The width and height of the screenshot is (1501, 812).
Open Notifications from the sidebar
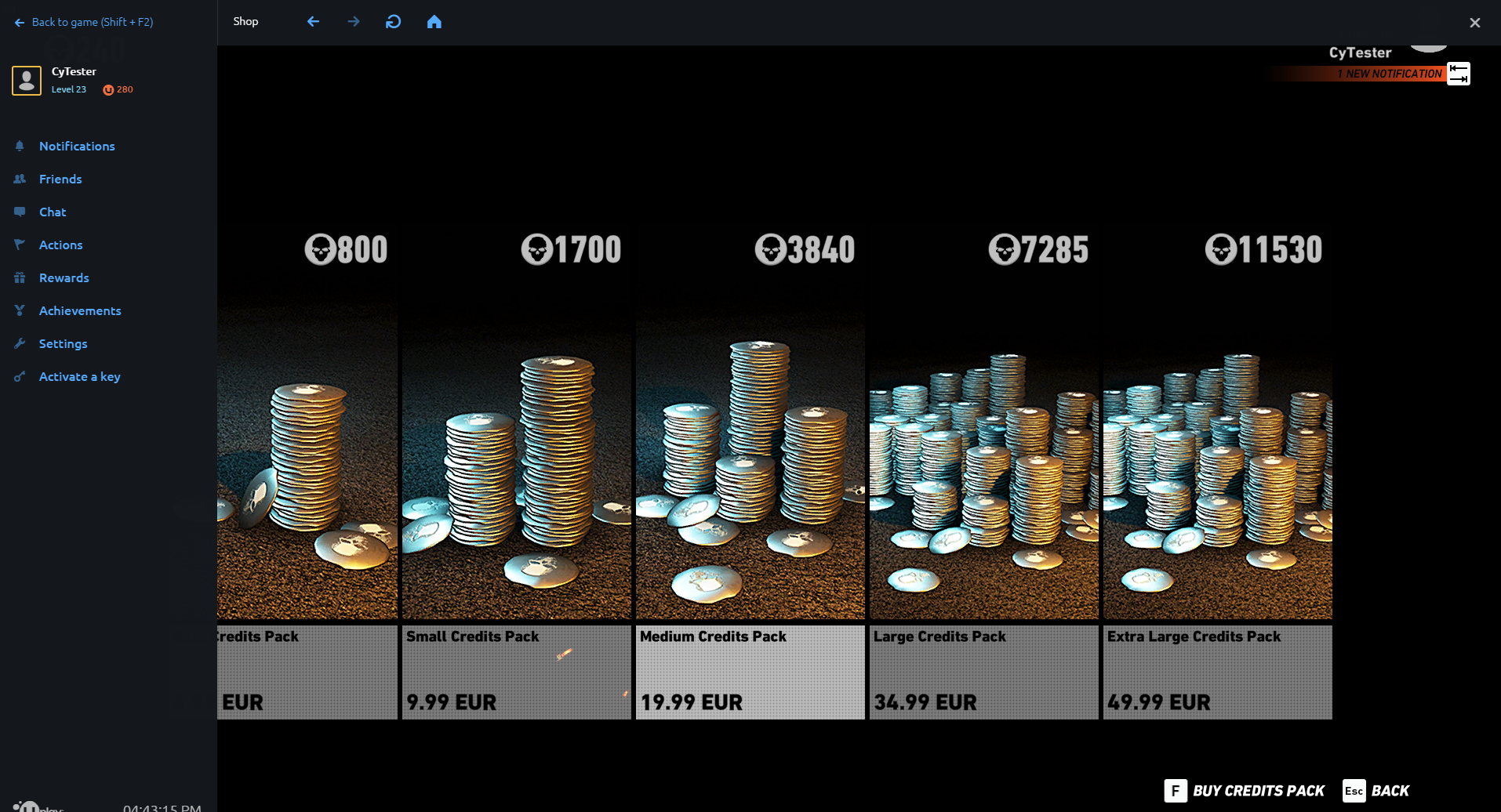pyautogui.click(x=77, y=146)
